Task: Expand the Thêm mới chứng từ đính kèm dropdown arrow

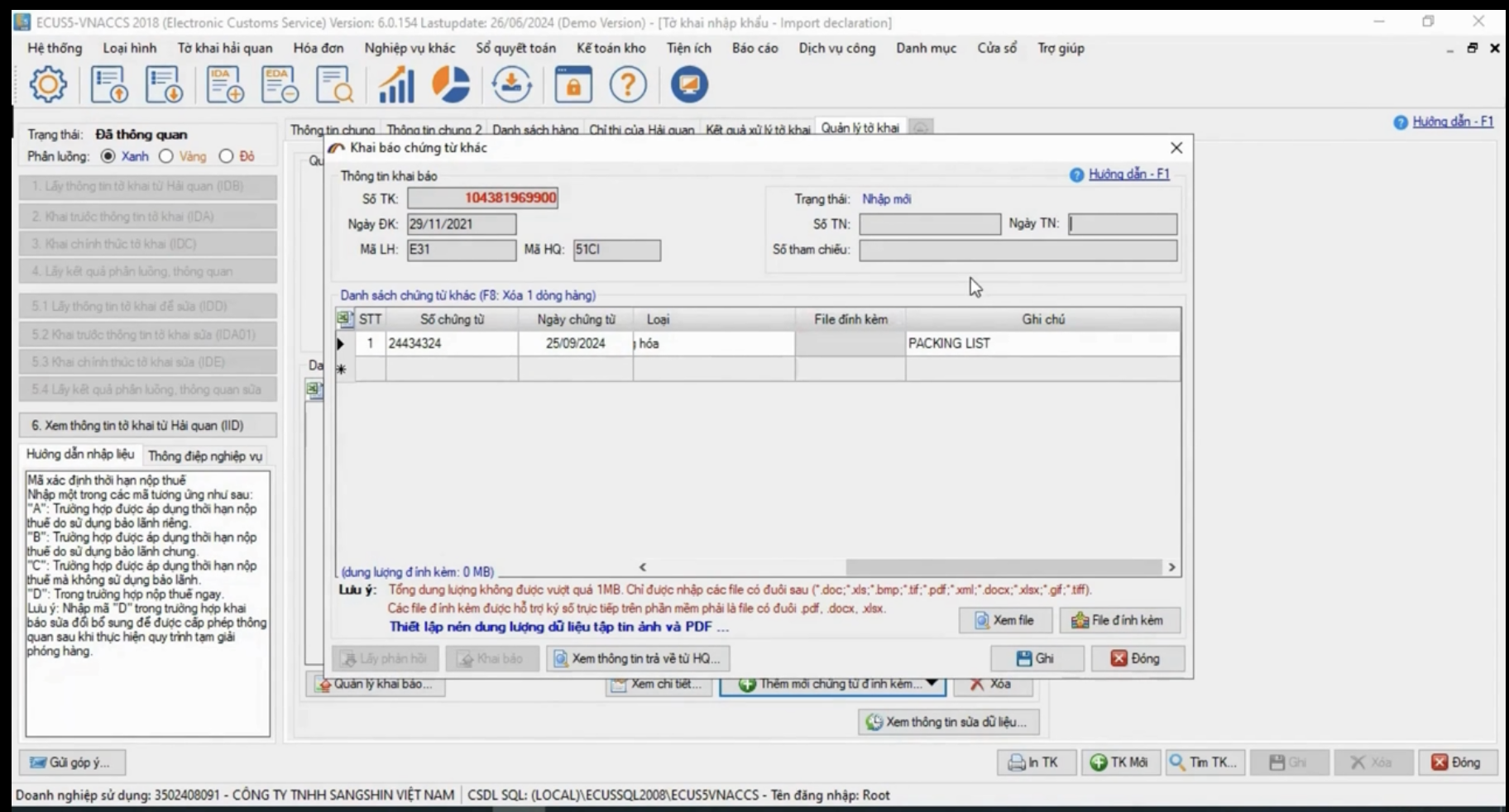Action: click(932, 684)
